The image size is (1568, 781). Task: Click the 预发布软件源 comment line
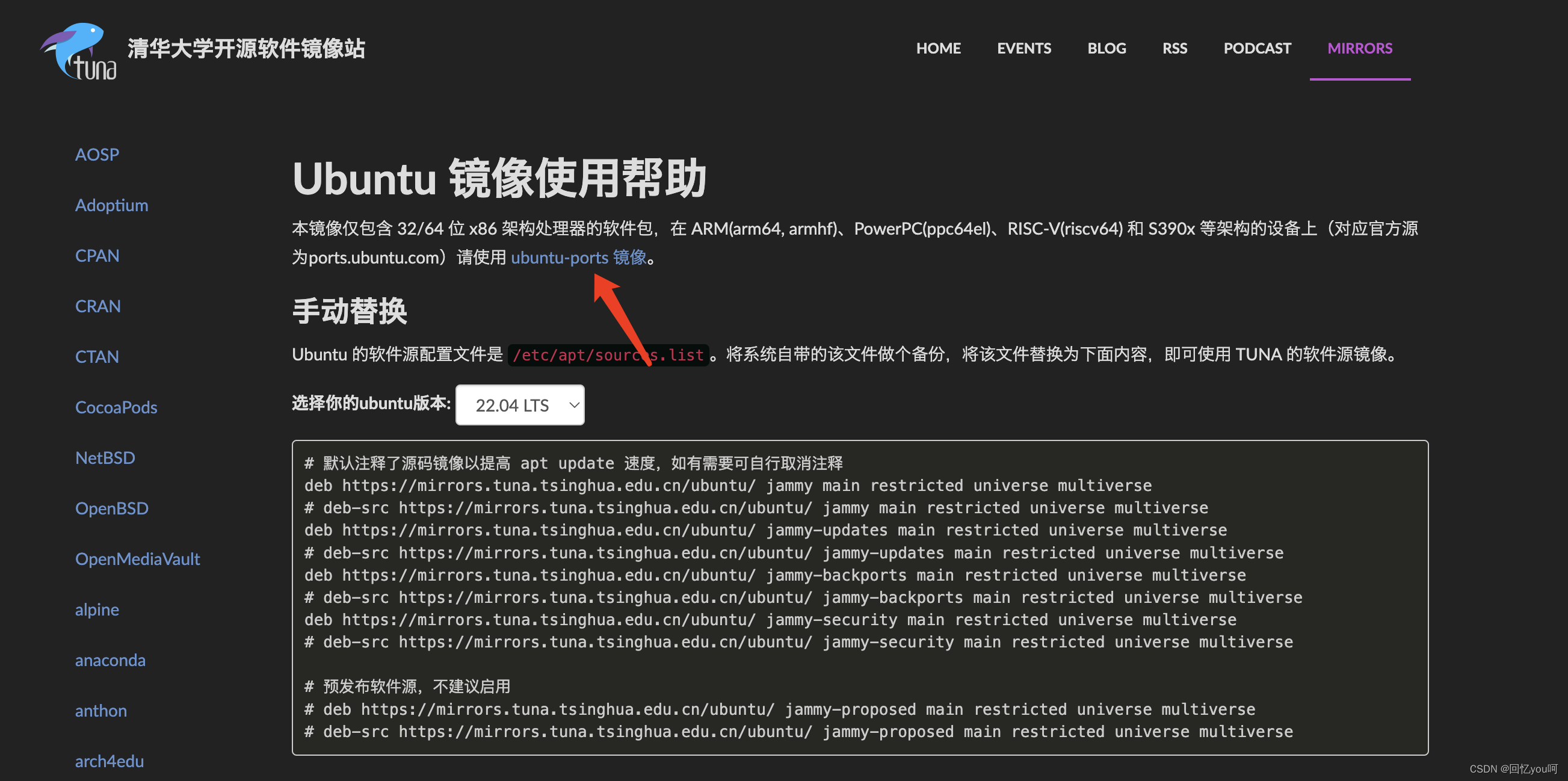point(407,687)
